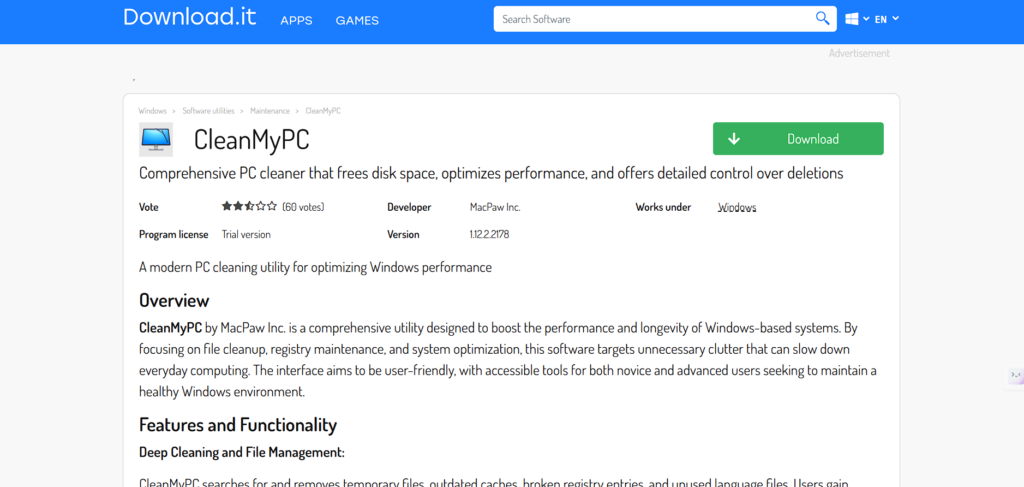Image resolution: width=1024 pixels, height=487 pixels.
Task: Select the CleanMyPC breadcrumb
Action: click(323, 111)
